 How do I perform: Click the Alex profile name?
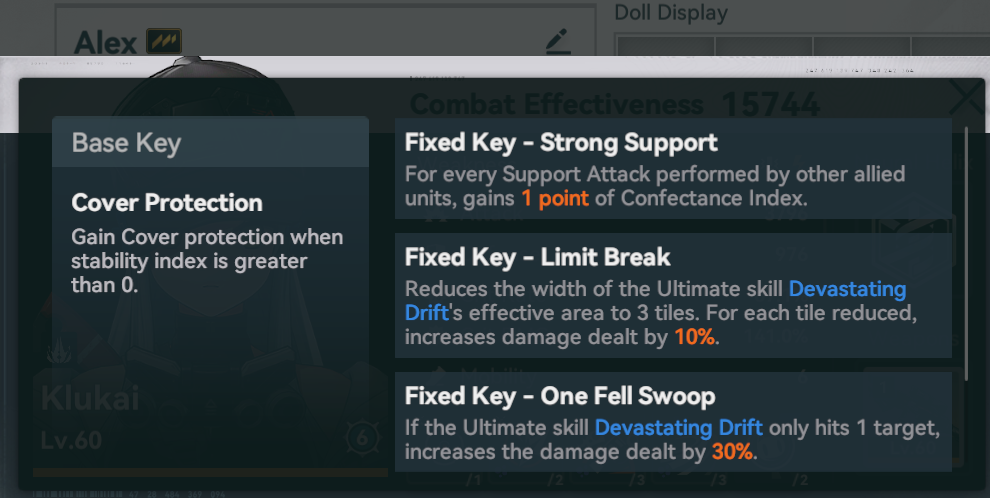[x=105, y=42]
